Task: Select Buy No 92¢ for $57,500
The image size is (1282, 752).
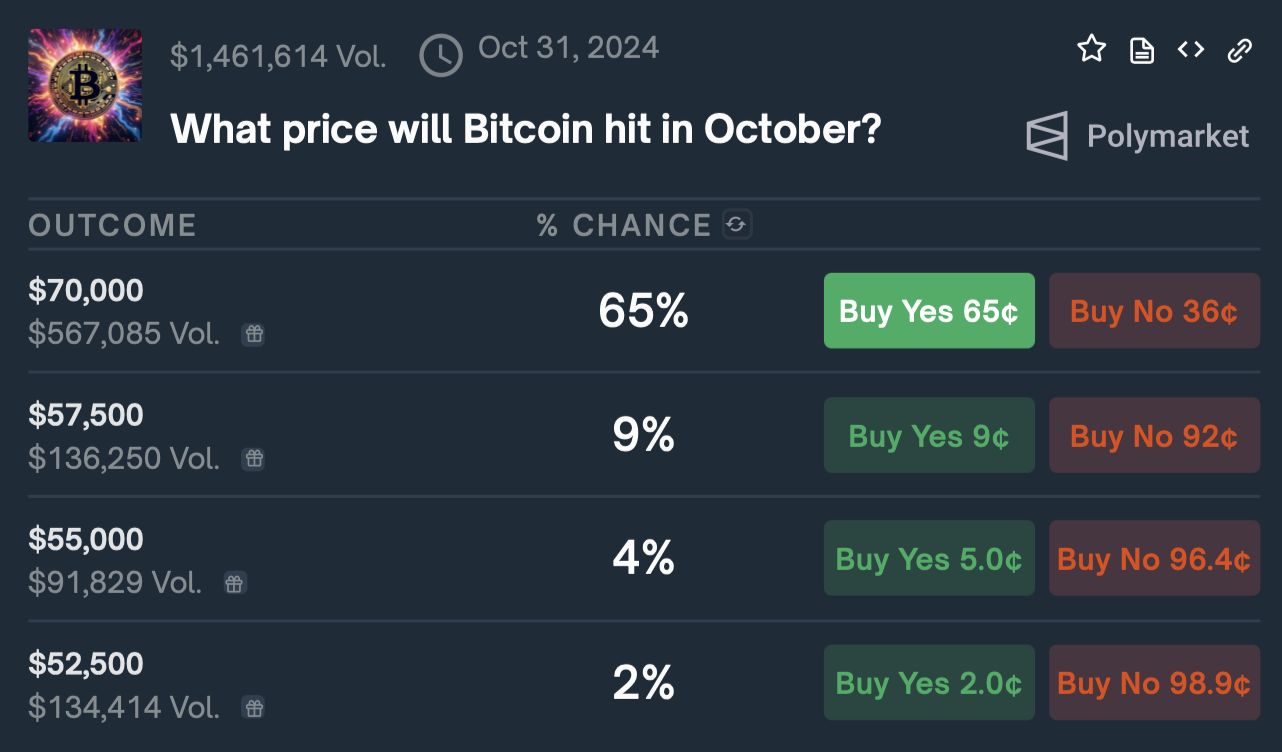Action: [x=1154, y=435]
